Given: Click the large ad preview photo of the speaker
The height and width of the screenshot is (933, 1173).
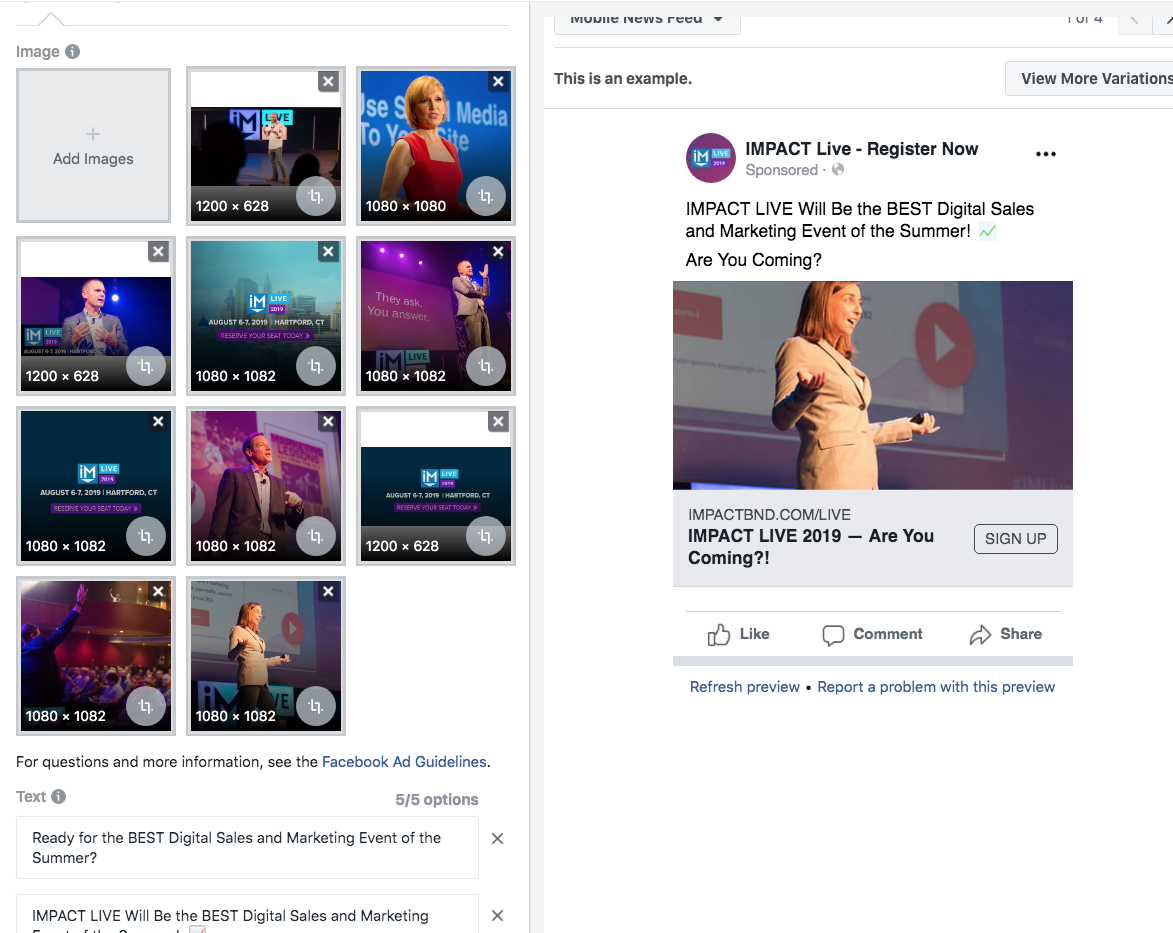Looking at the screenshot, I should point(873,385).
